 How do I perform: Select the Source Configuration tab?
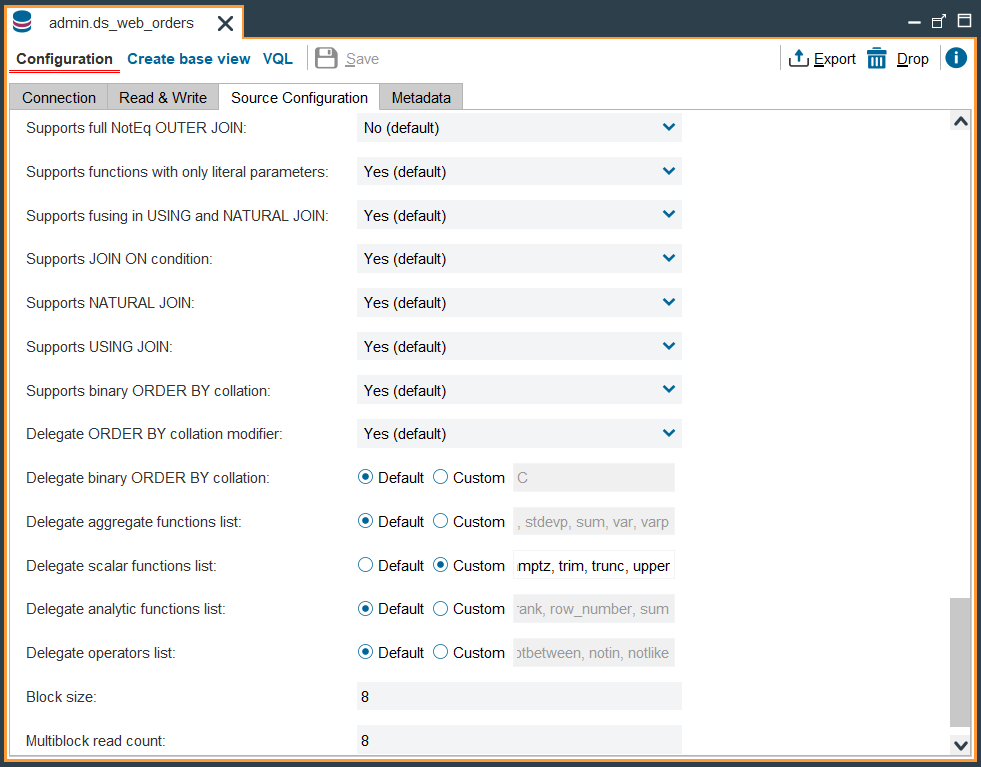click(x=299, y=98)
